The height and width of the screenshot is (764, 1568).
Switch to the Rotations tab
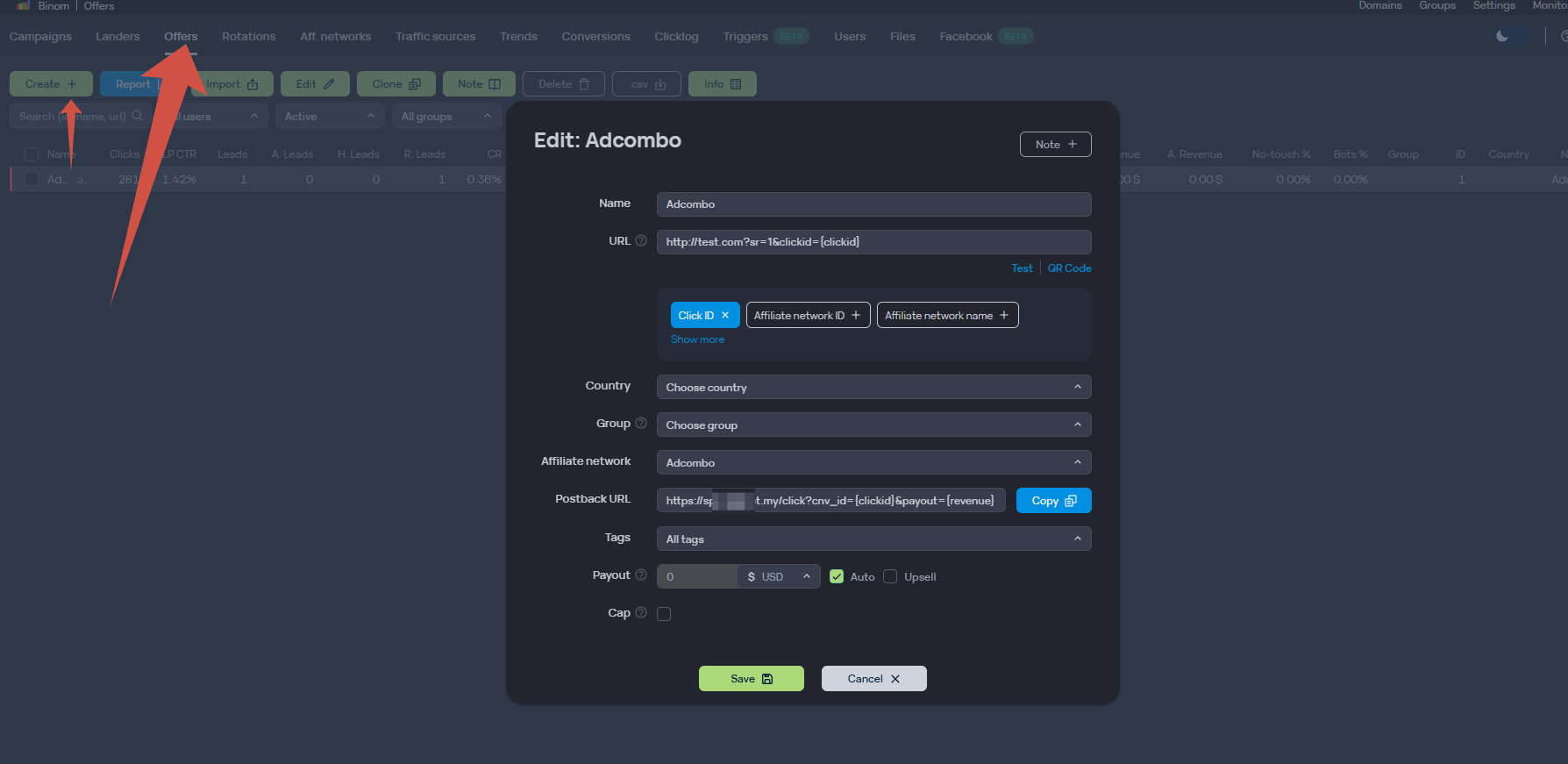pos(249,37)
